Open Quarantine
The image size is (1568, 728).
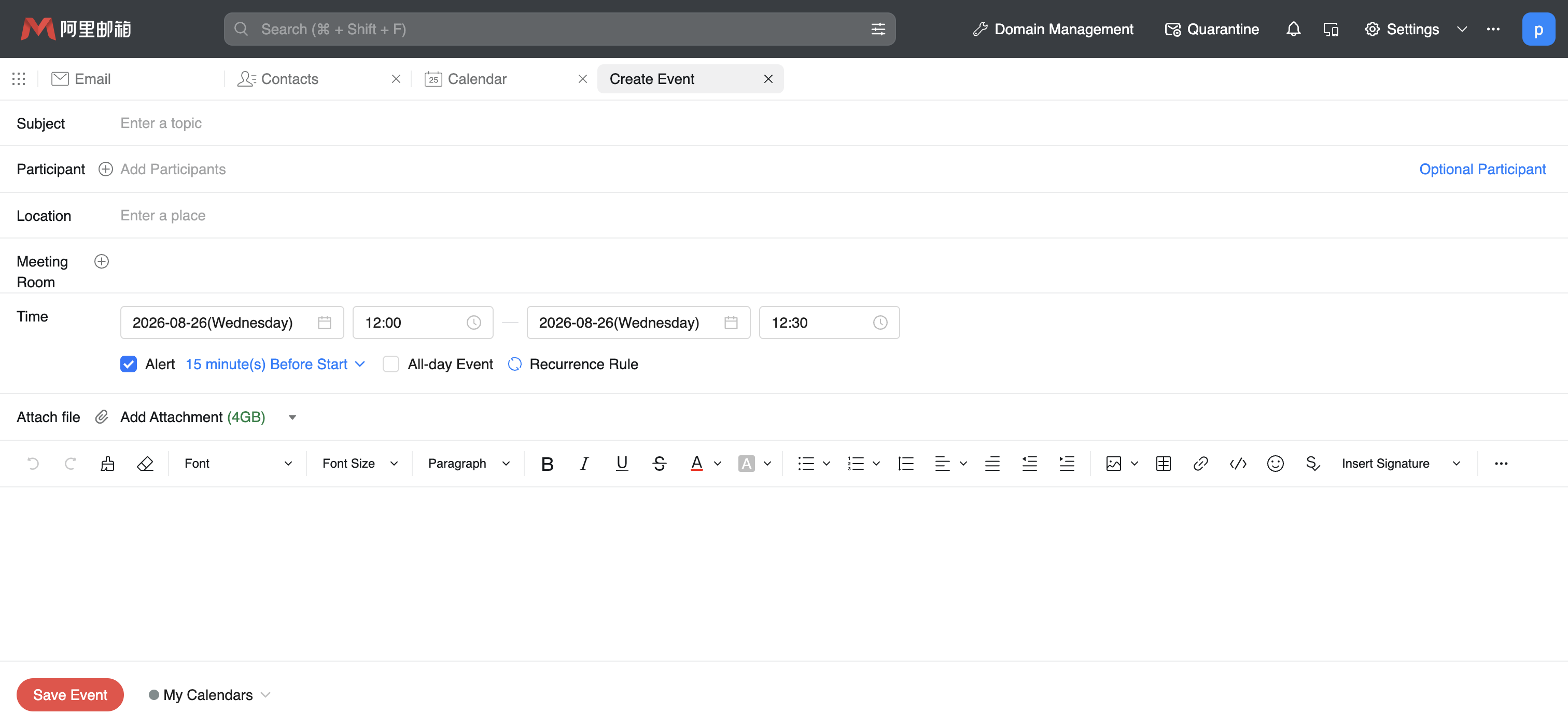(x=1211, y=29)
